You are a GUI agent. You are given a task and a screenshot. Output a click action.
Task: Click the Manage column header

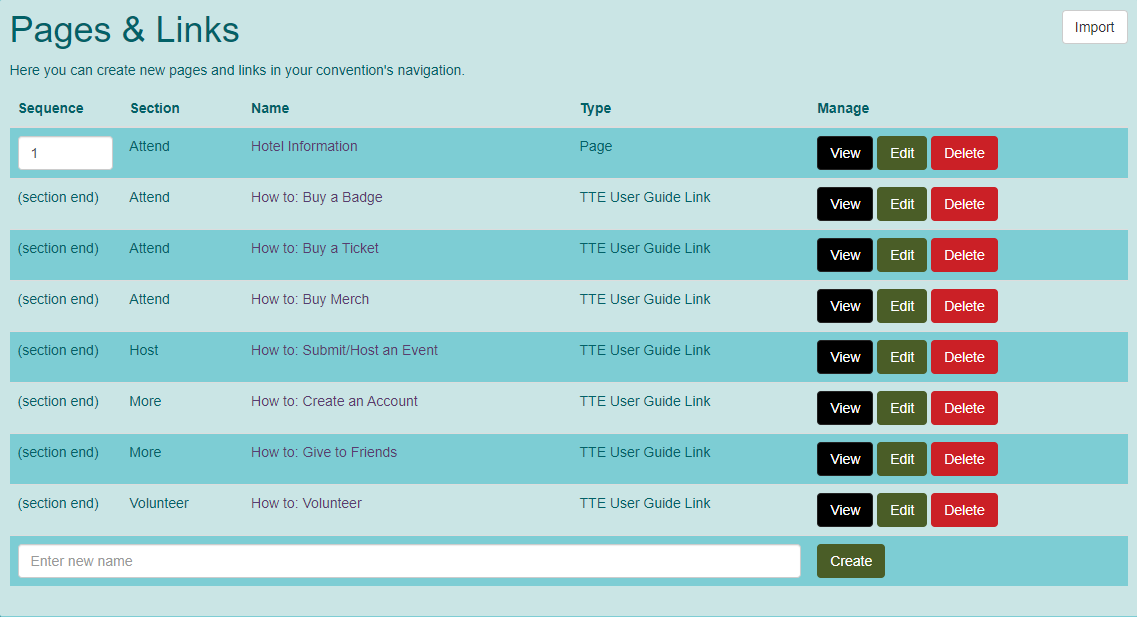click(x=843, y=108)
